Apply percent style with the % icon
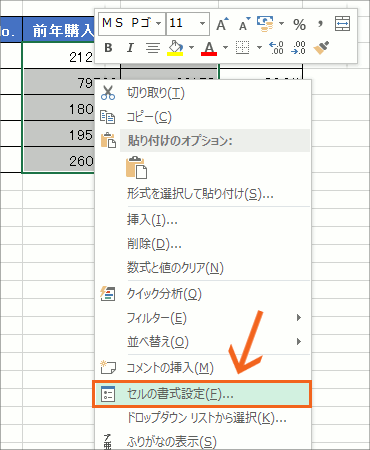Screen dimensions: 370x450 299,24
